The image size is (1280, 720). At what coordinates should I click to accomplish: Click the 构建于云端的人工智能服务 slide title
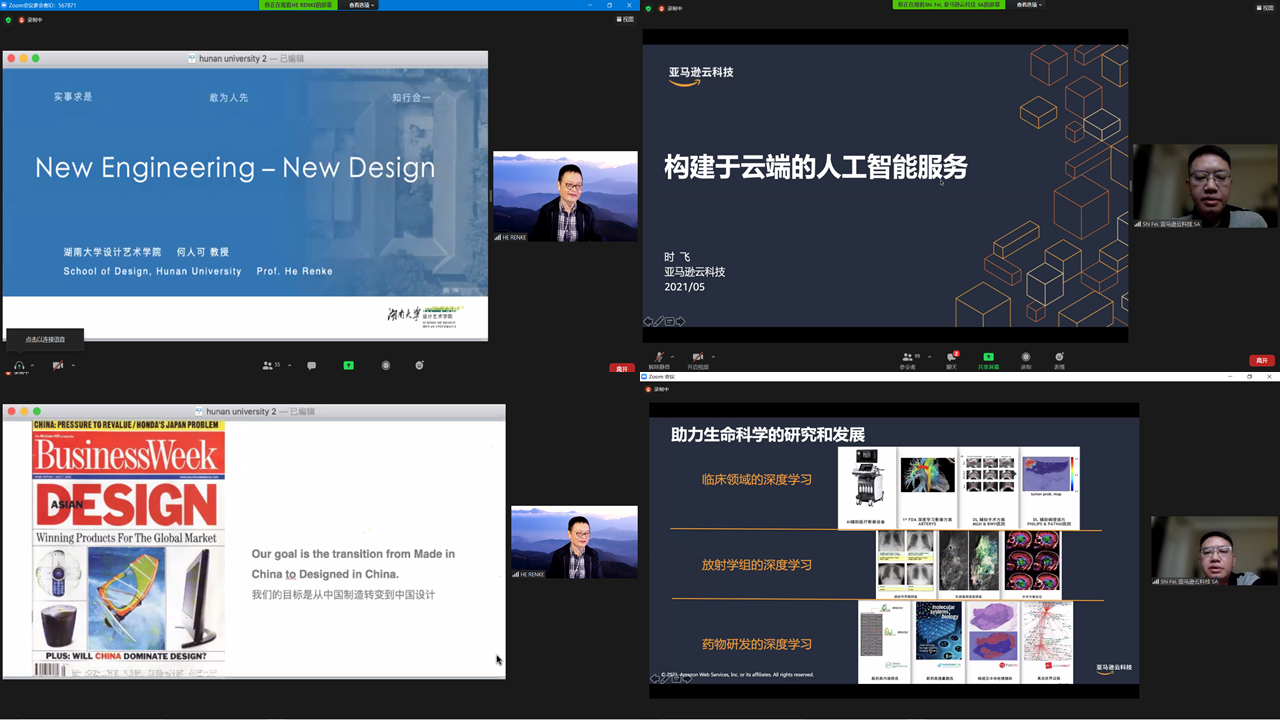(816, 167)
